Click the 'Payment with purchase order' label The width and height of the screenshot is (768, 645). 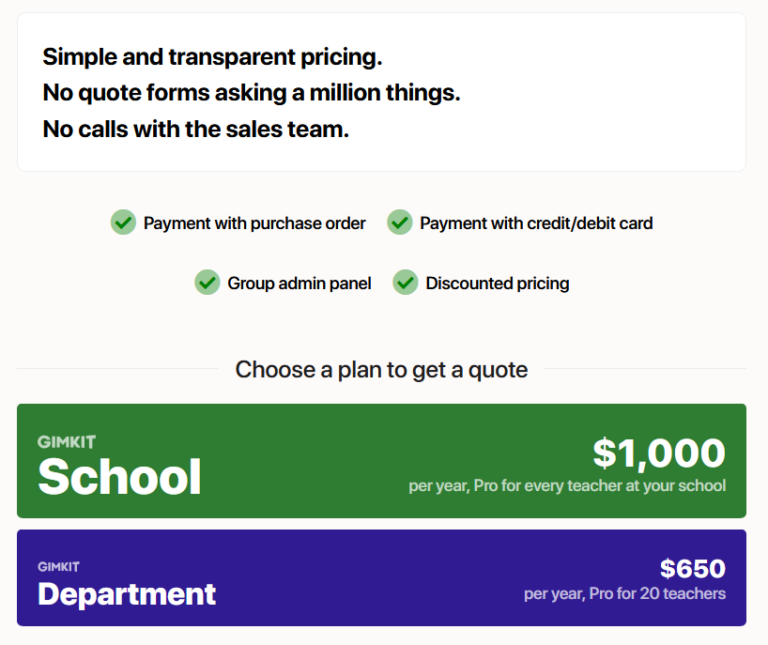(x=255, y=223)
